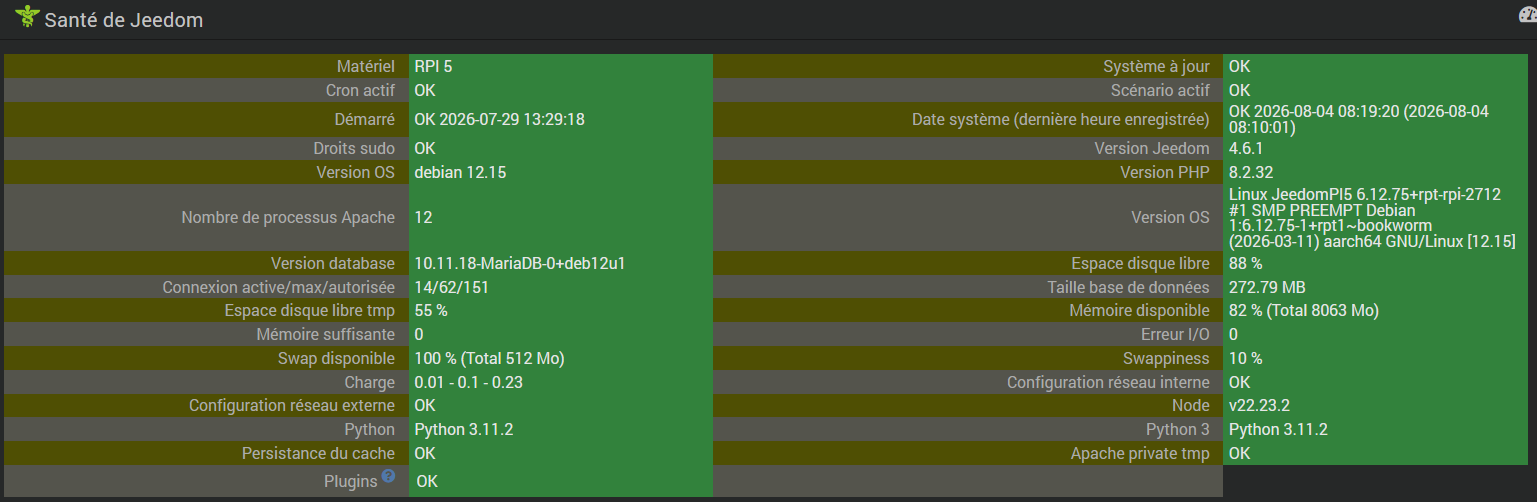1537x502 pixels.
Task: Click the Système à jour OK cell
Action: point(1375,66)
